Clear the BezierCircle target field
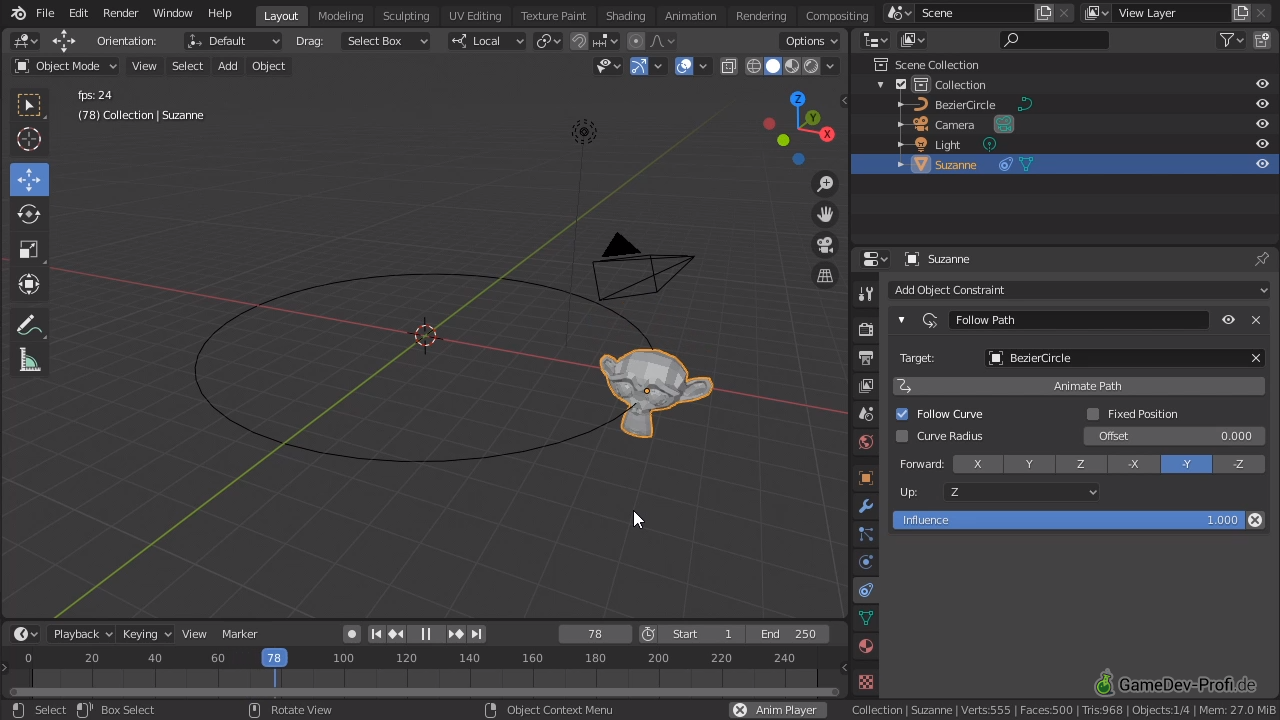 tap(1256, 358)
